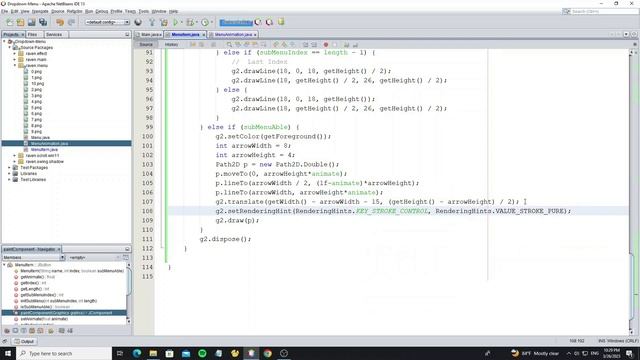The height and width of the screenshot is (360, 640).
Task: Click the Type here to search box
Action: [x=64, y=353]
